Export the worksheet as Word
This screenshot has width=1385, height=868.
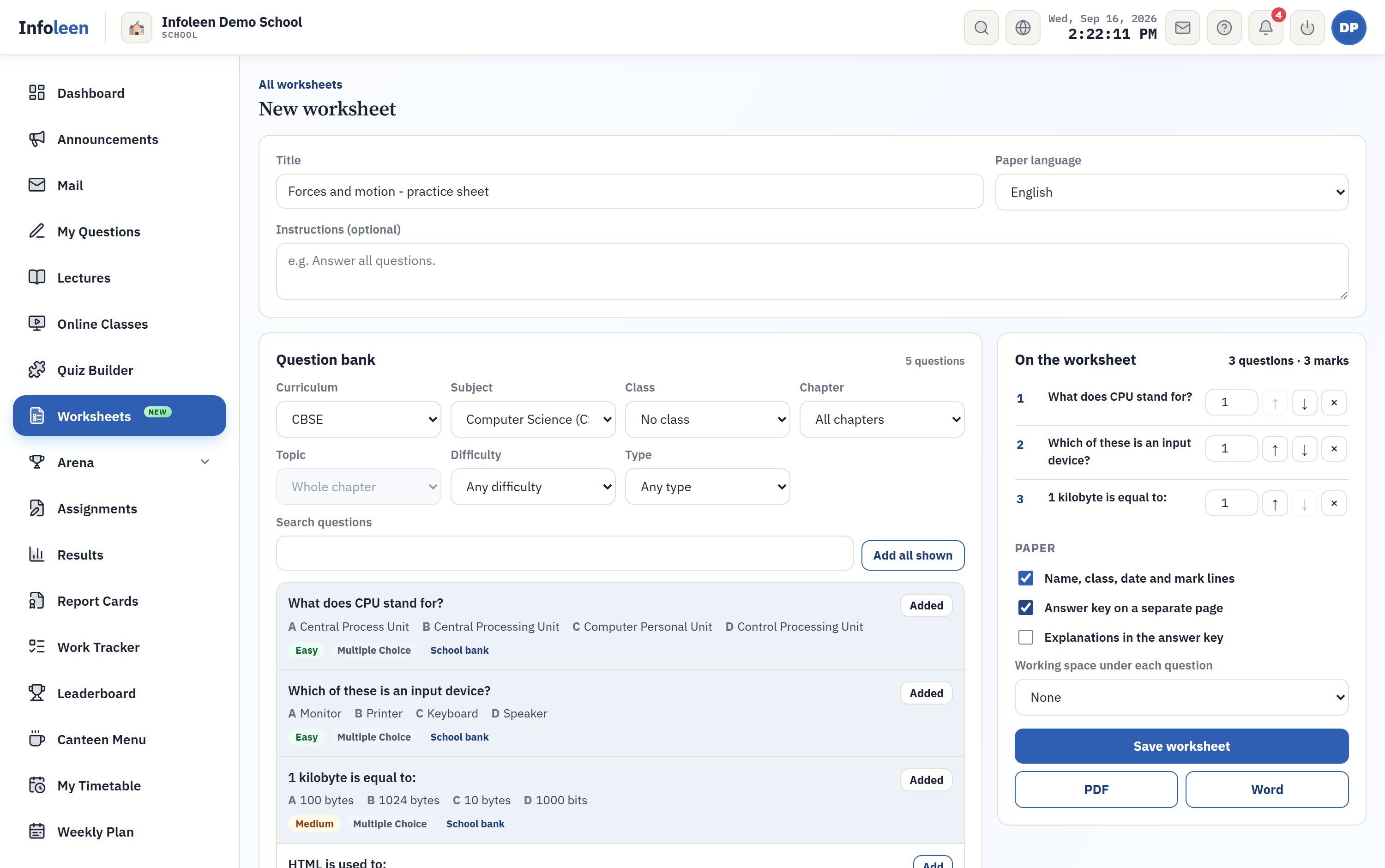coord(1267,790)
